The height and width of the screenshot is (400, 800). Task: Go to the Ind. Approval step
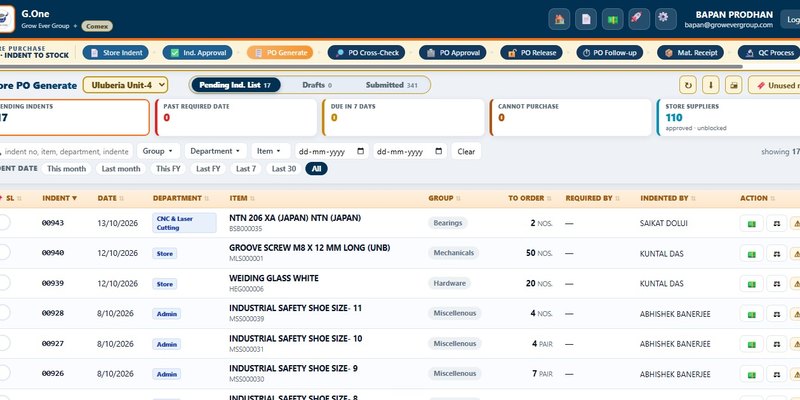[x=197, y=53]
